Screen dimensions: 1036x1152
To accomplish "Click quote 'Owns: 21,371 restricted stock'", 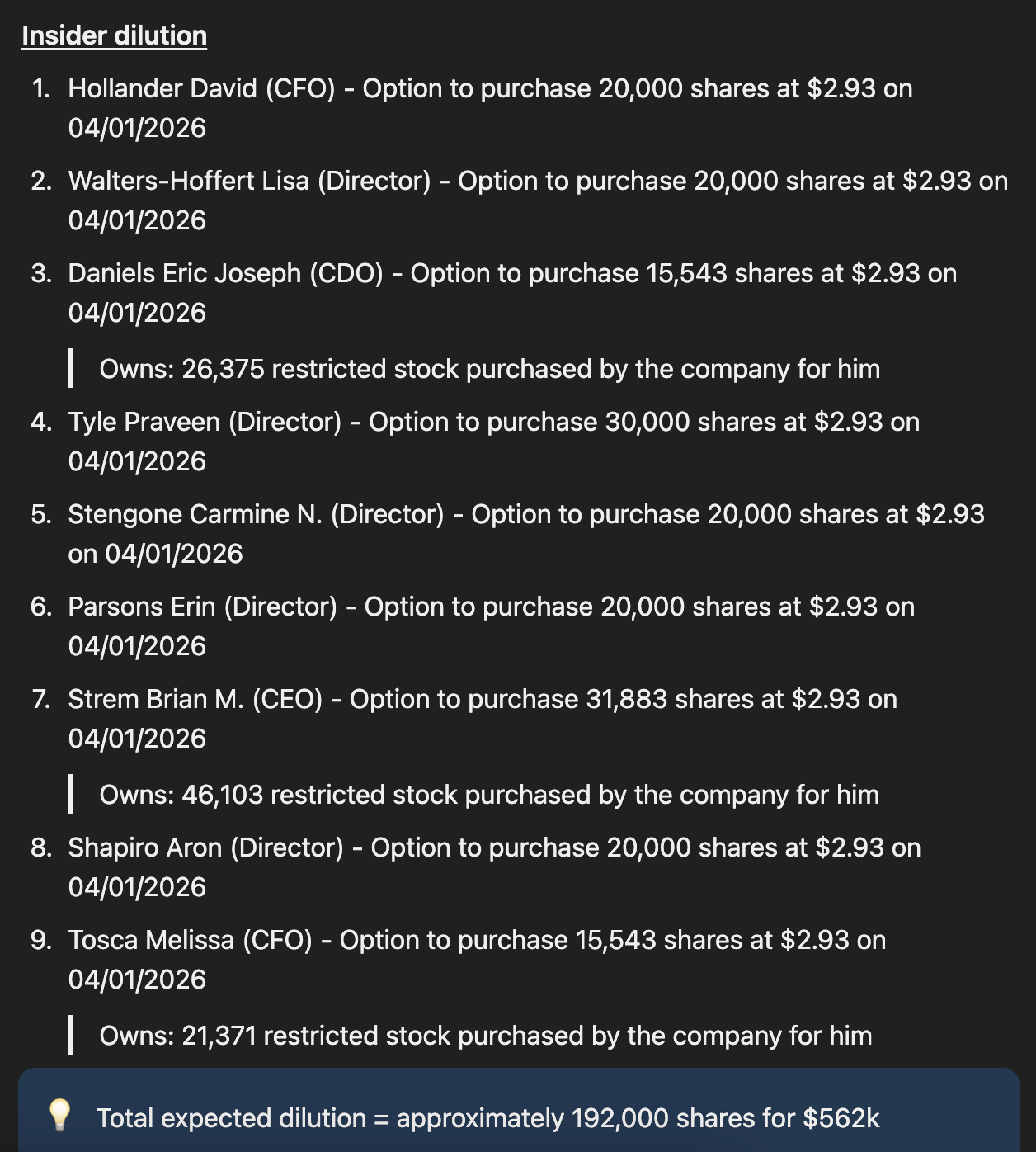I will 486,1036.
